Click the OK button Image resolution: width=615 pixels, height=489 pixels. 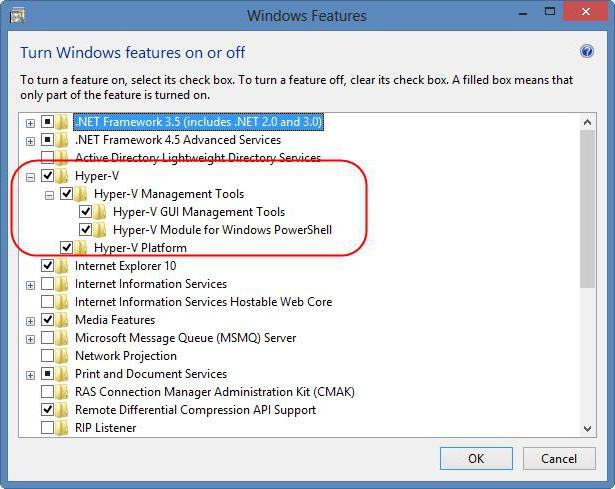[476, 459]
